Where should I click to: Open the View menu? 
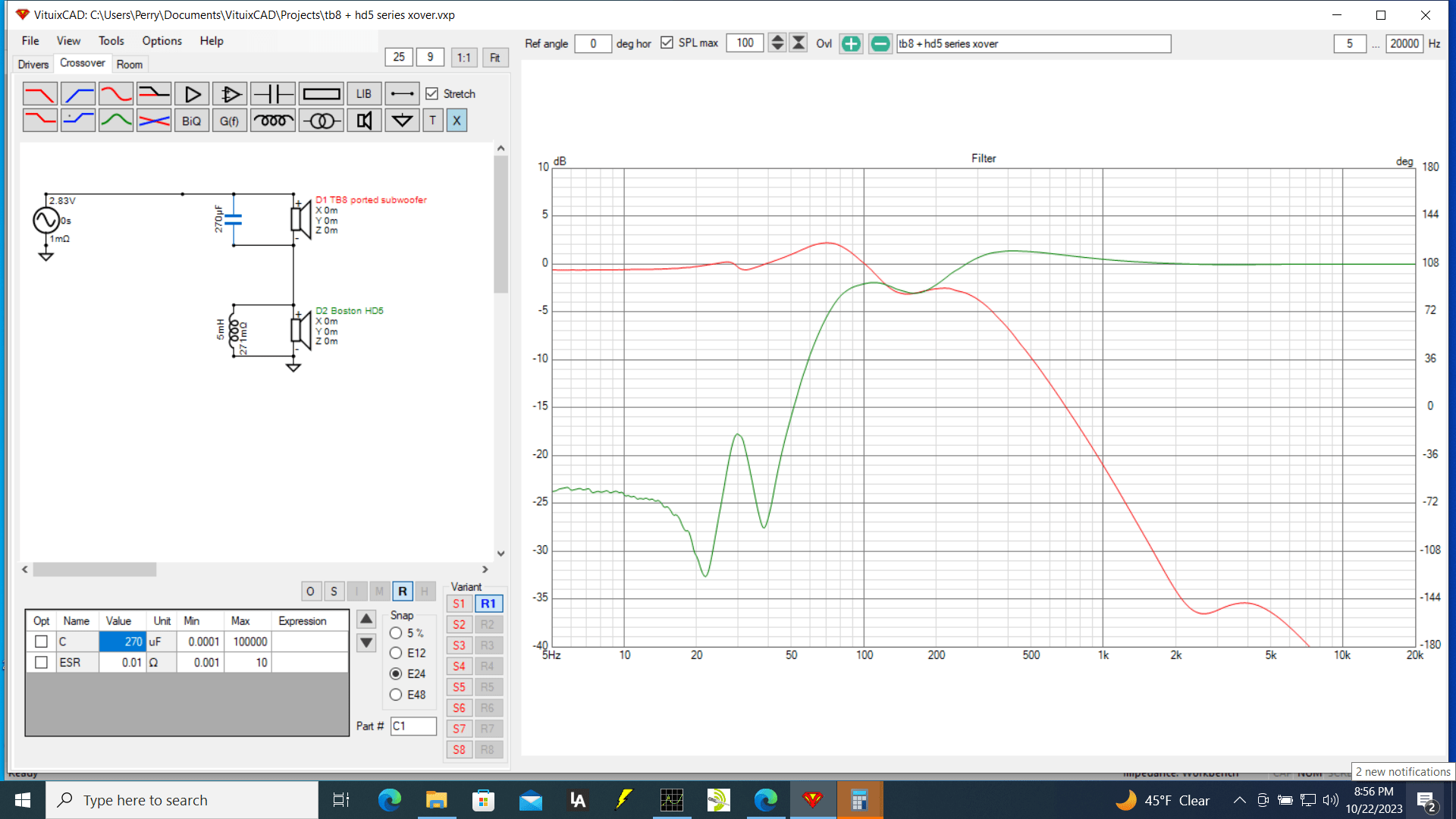(68, 41)
